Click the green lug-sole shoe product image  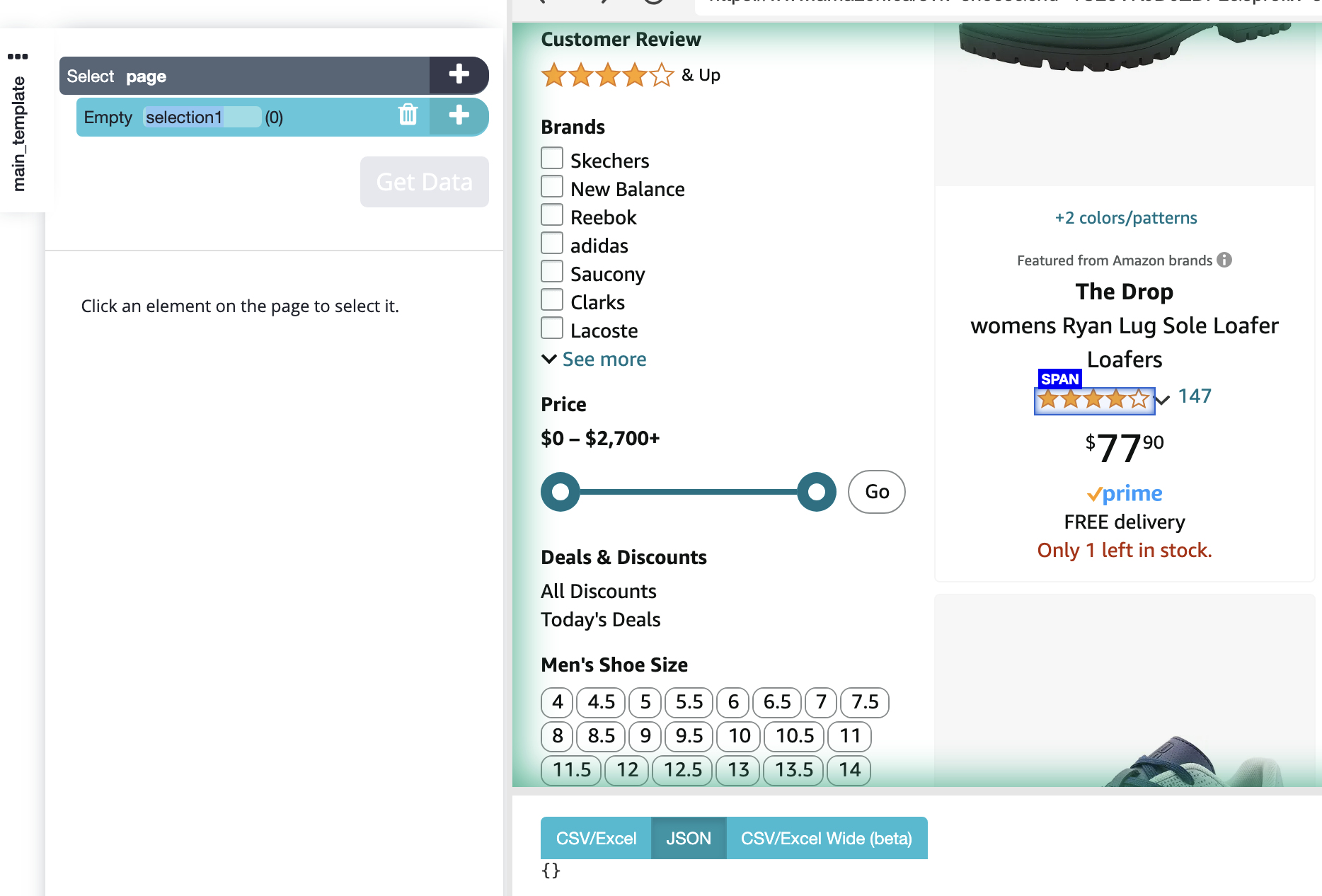(x=1124, y=46)
